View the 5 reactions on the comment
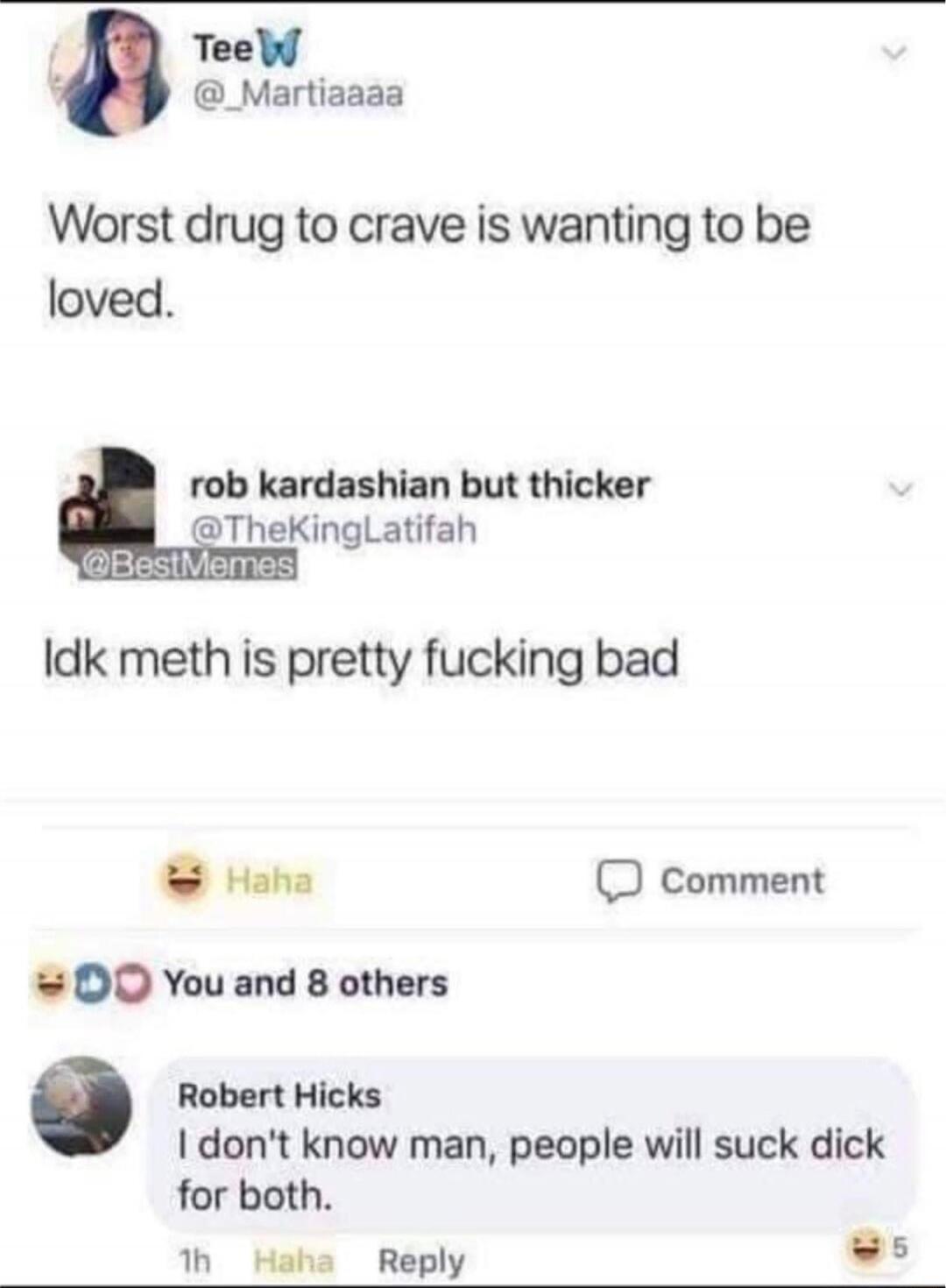Image resolution: width=946 pixels, height=1288 pixels. click(878, 1246)
